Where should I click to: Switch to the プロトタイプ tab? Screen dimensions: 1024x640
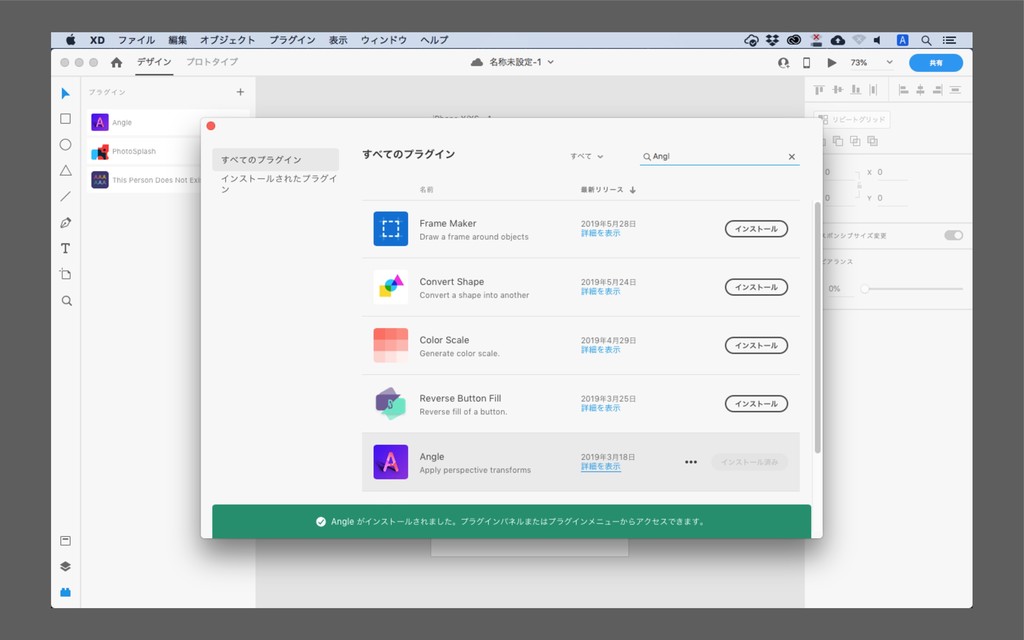212,62
